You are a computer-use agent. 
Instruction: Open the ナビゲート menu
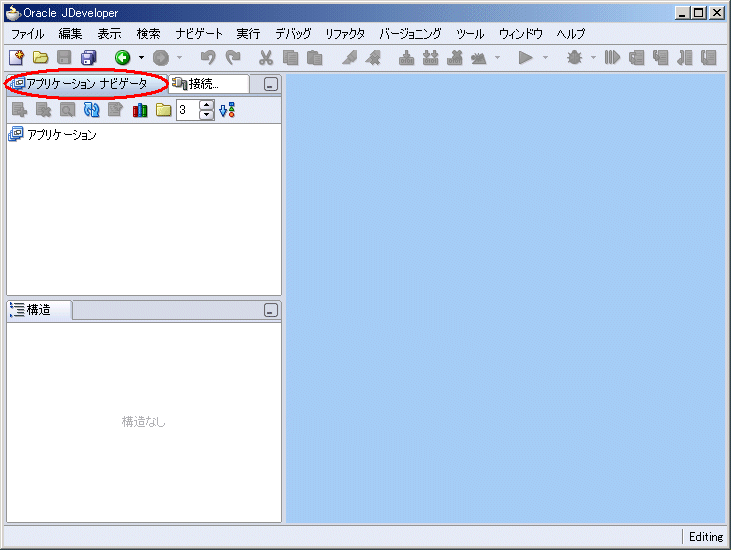199,34
